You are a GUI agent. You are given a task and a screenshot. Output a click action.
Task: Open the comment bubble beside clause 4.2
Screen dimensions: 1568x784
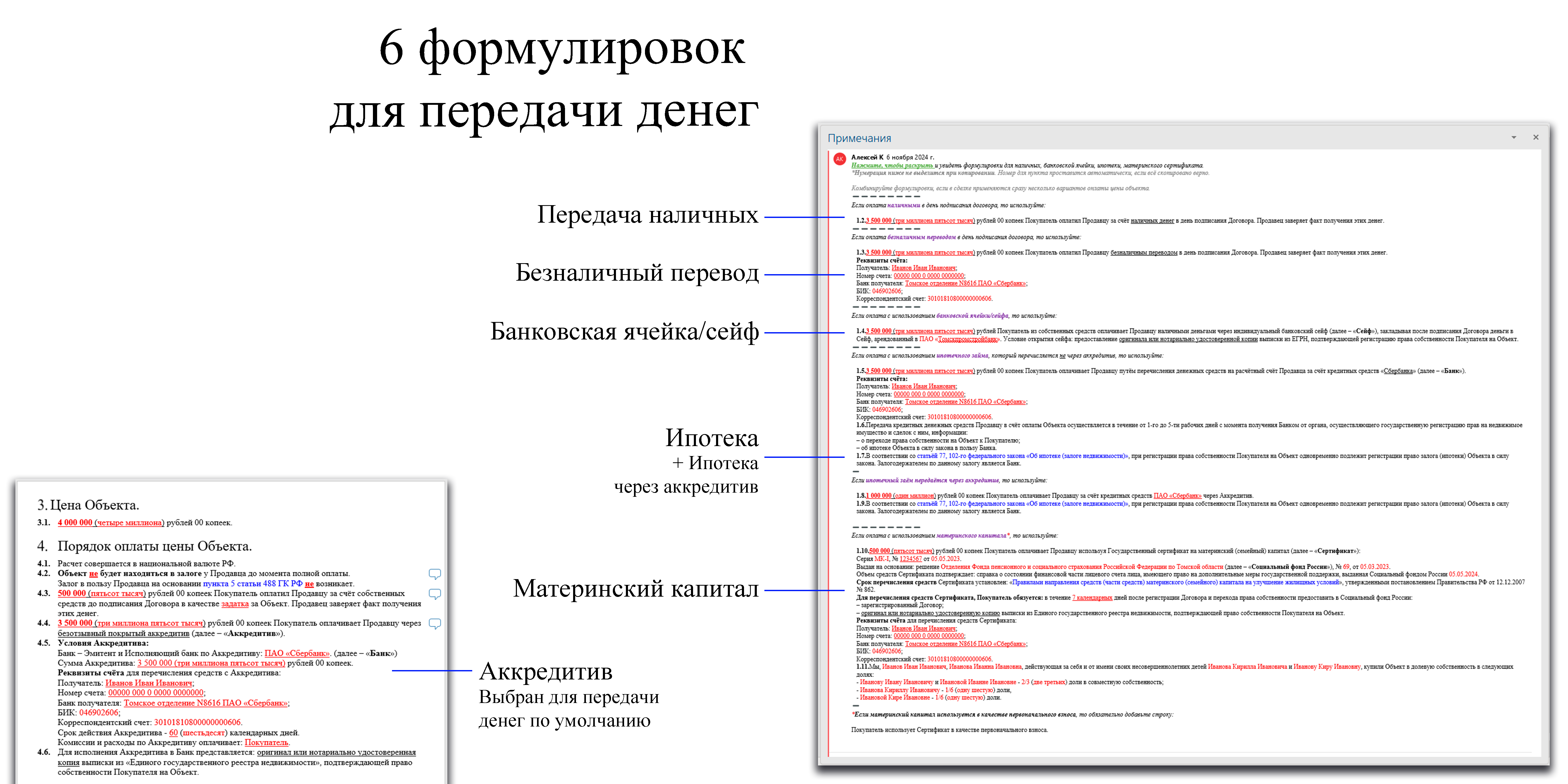(x=435, y=573)
